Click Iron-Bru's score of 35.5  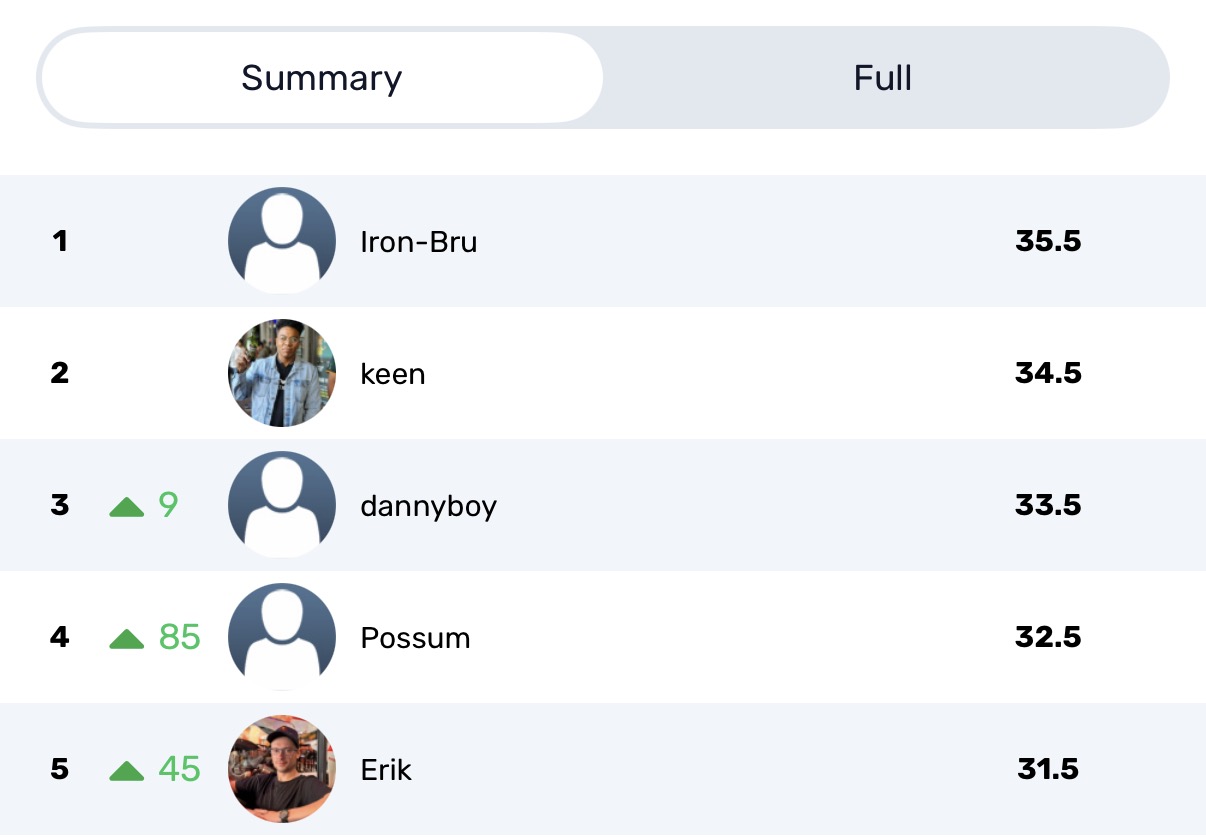click(1048, 241)
